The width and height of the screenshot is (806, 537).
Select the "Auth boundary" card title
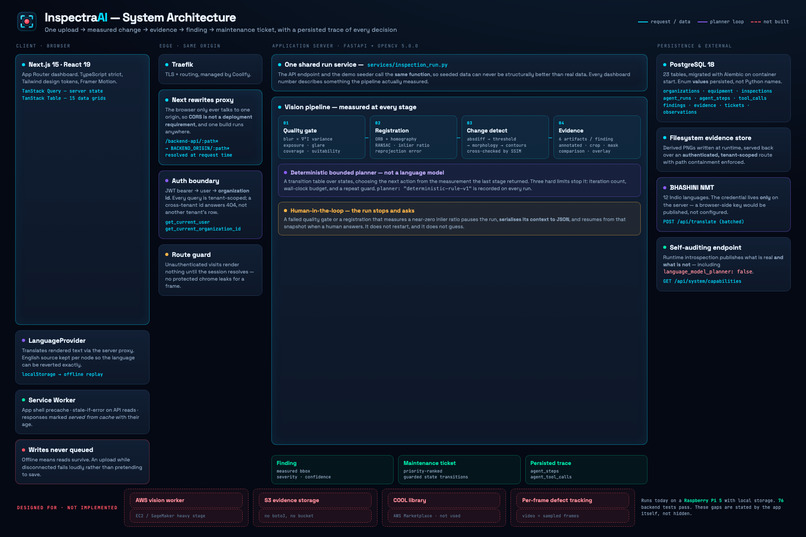pyautogui.click(x=195, y=181)
